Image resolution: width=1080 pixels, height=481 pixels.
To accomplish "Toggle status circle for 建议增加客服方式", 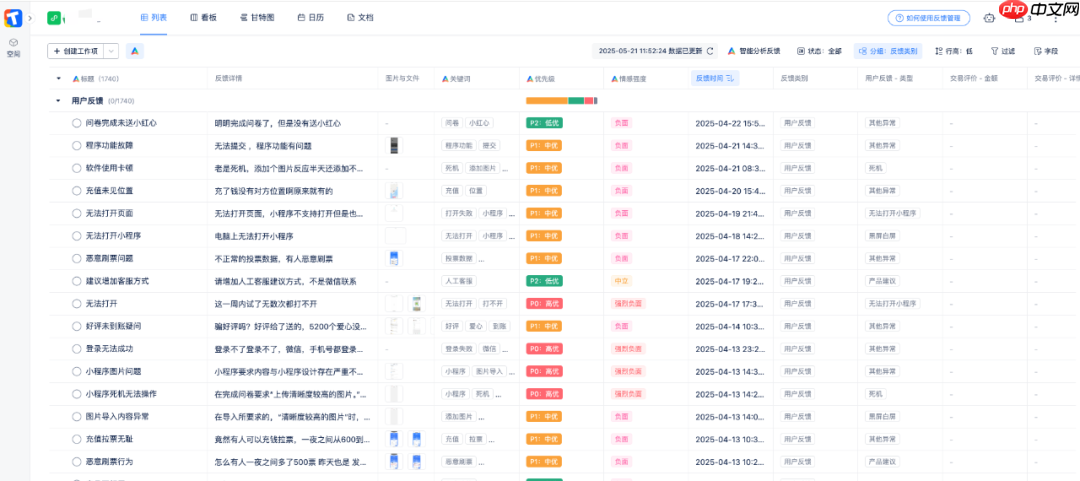I will (77, 281).
